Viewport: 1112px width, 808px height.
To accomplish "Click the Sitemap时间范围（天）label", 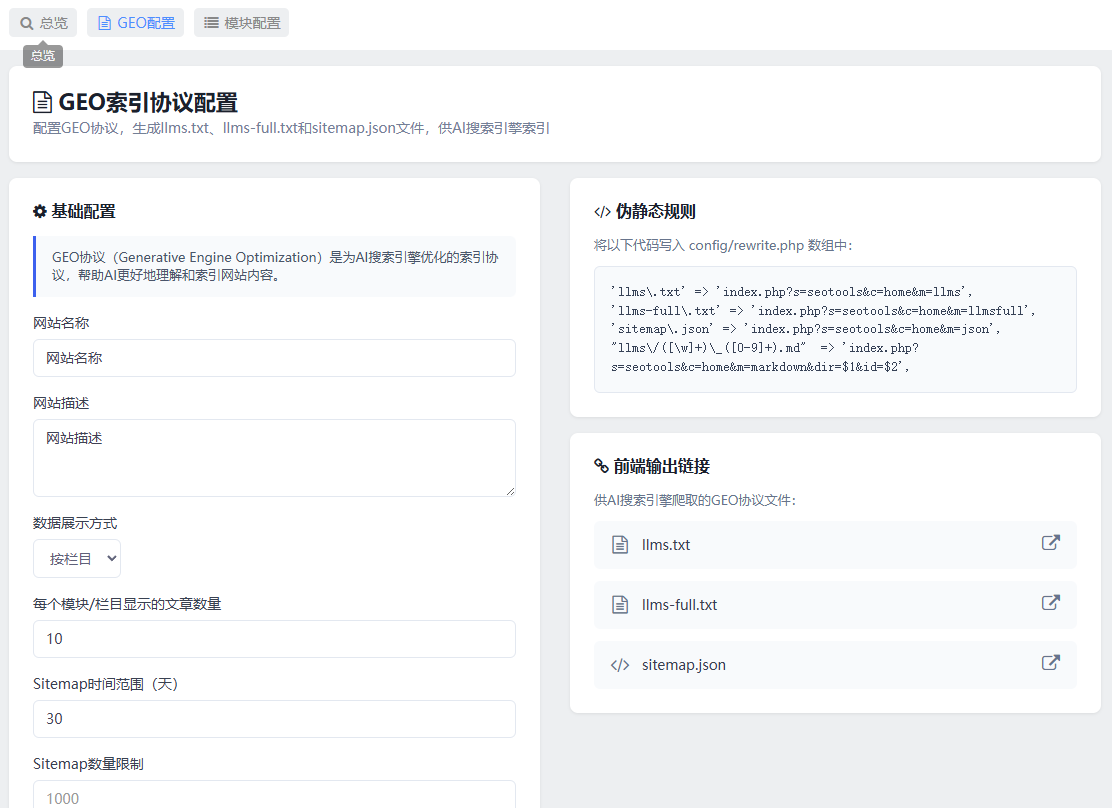I will point(106,684).
